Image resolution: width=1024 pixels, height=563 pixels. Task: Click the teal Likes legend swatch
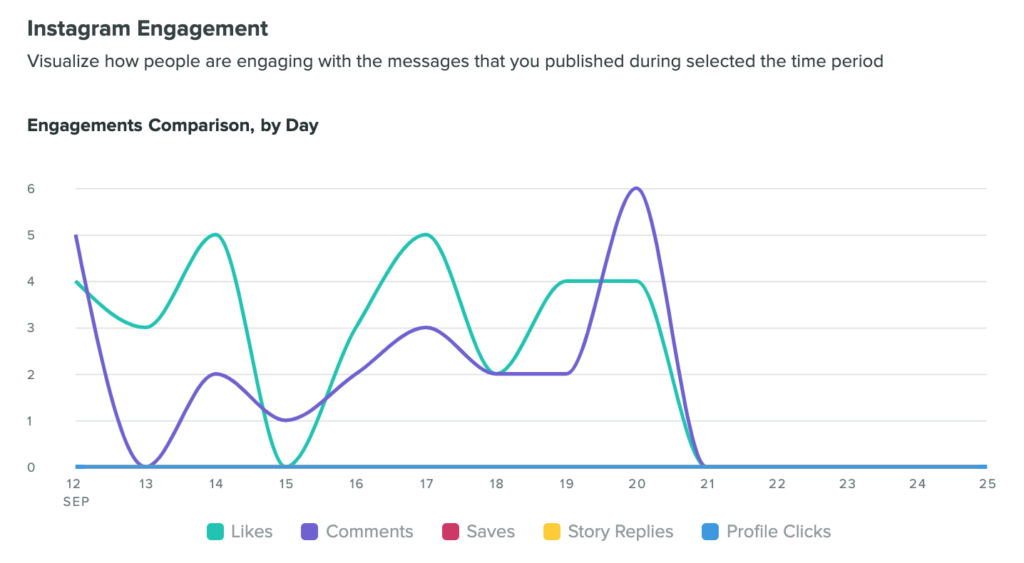[215, 532]
